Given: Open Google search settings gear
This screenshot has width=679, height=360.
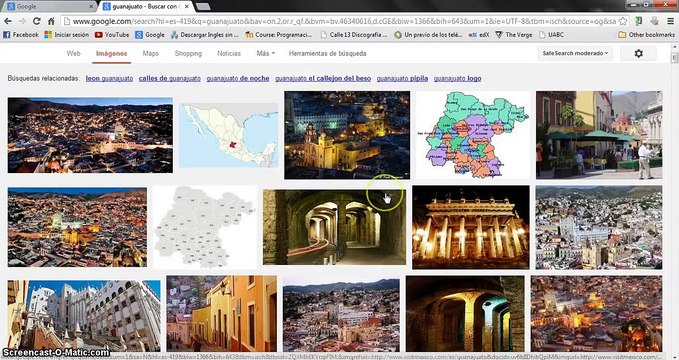Looking at the screenshot, I should click(638, 53).
